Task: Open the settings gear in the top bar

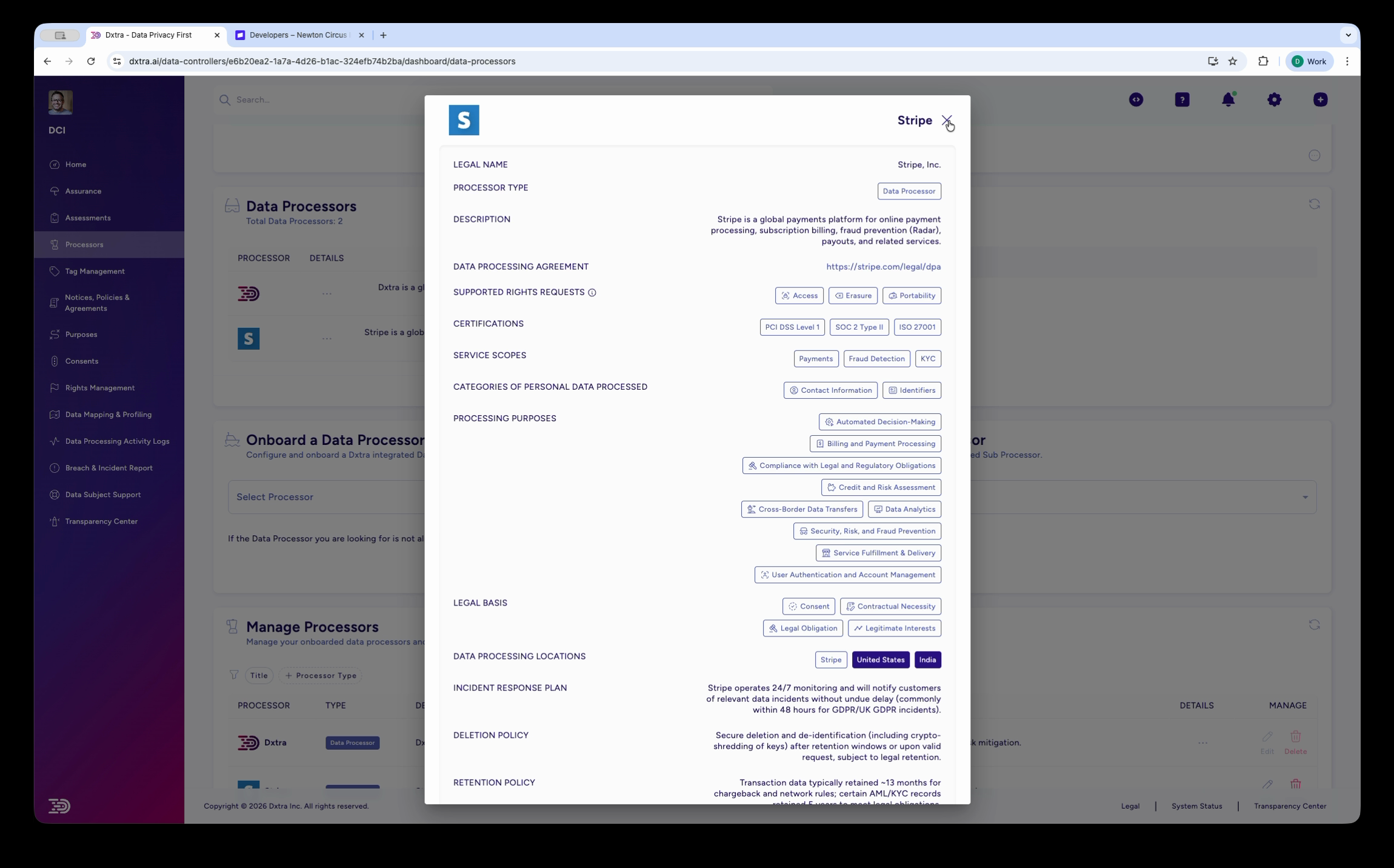Action: coord(1274,99)
